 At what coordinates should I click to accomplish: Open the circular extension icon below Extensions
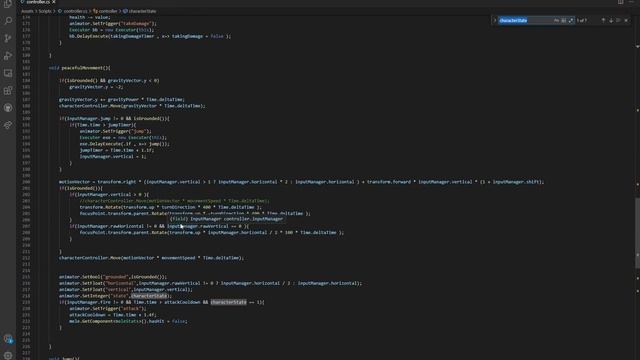(x=8, y=108)
